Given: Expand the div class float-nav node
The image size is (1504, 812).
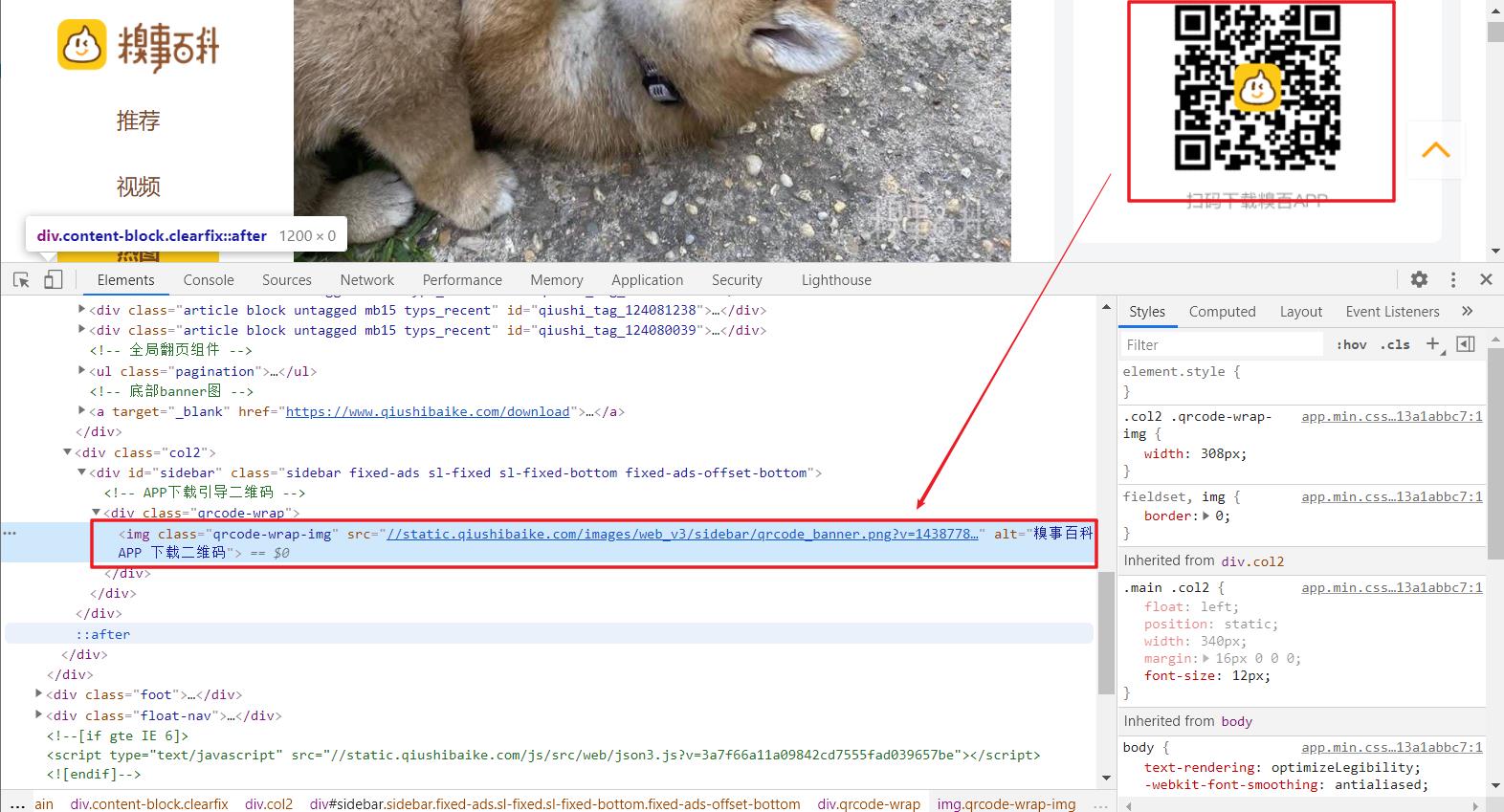Looking at the screenshot, I should click(38, 715).
